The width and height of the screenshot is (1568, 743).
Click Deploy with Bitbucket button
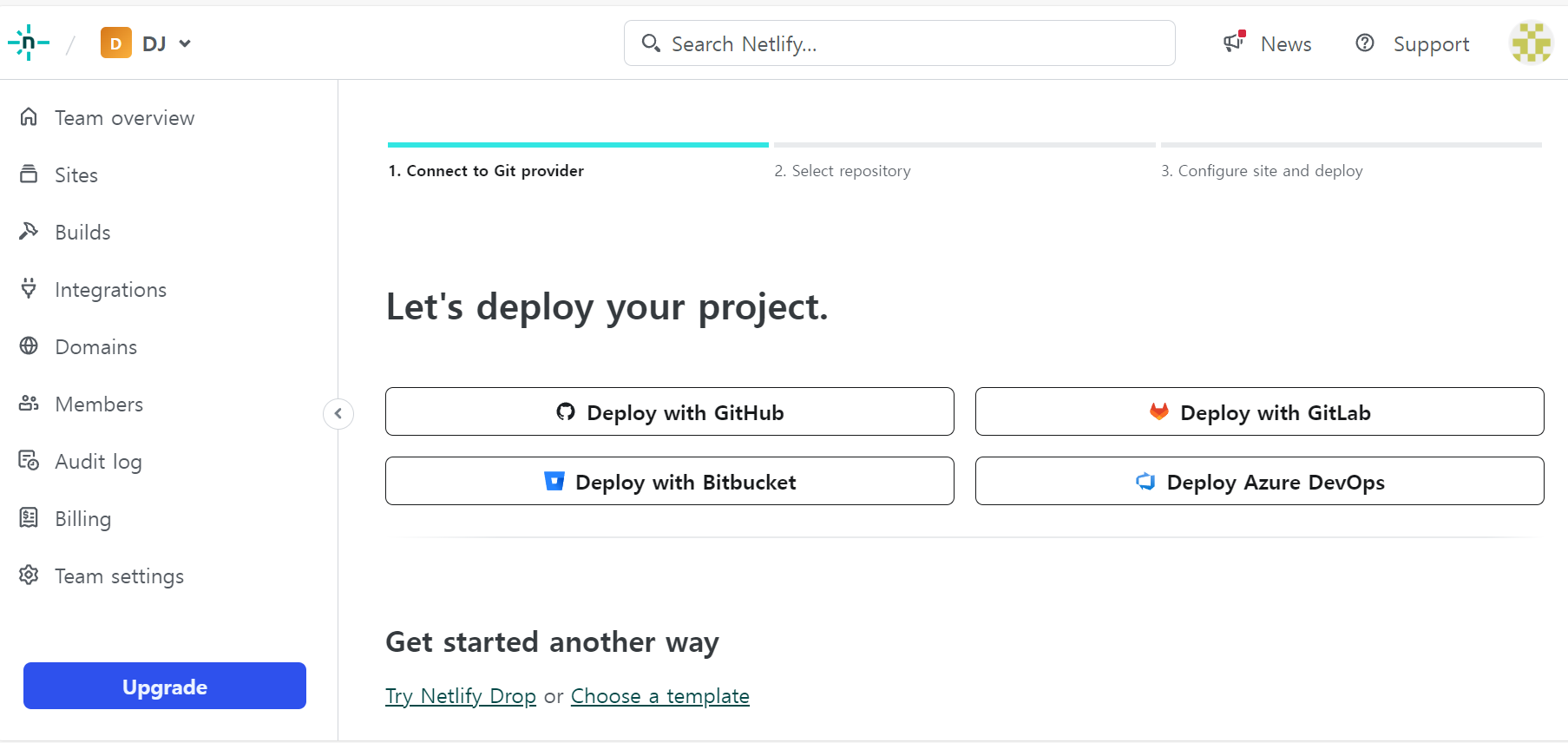[x=670, y=481]
